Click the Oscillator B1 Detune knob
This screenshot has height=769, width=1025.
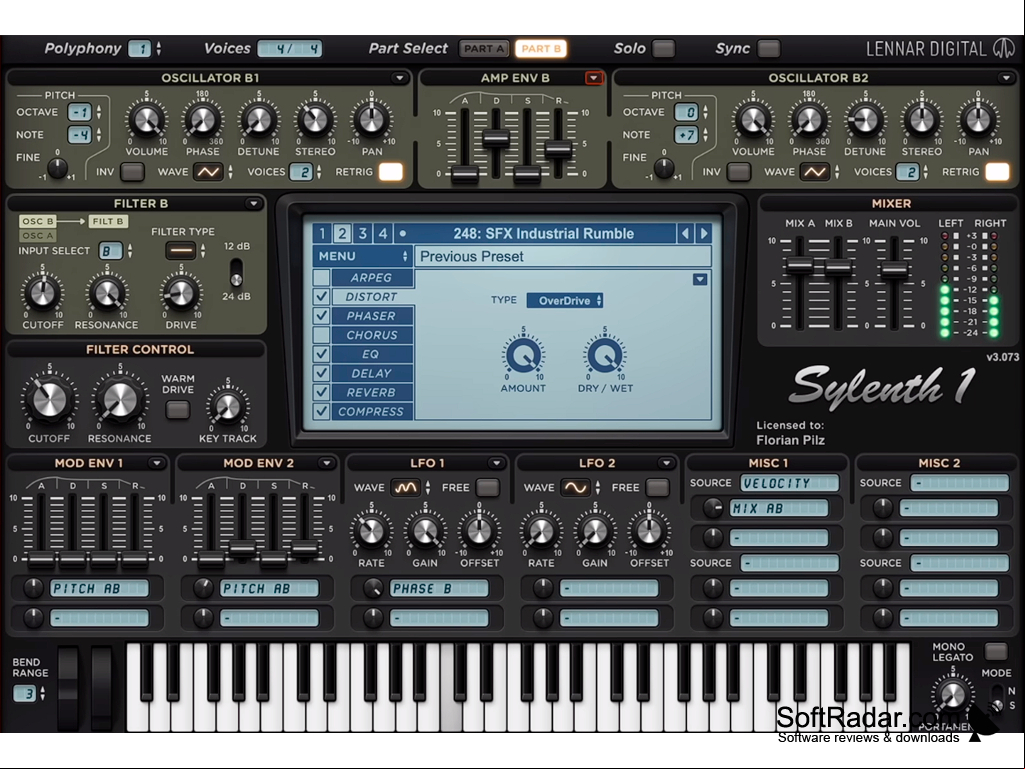(x=258, y=120)
